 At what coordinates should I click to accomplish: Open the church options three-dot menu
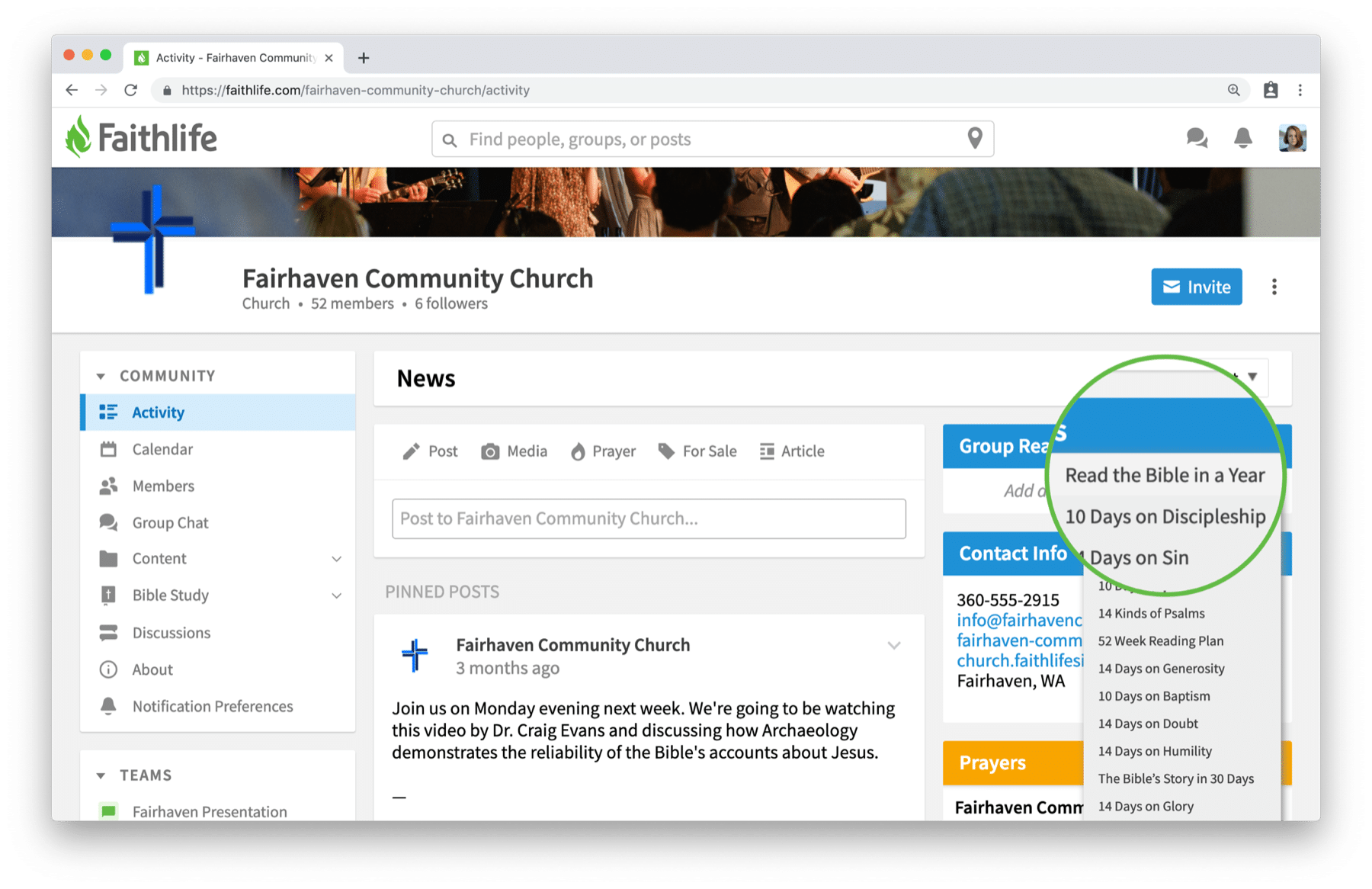click(1274, 287)
